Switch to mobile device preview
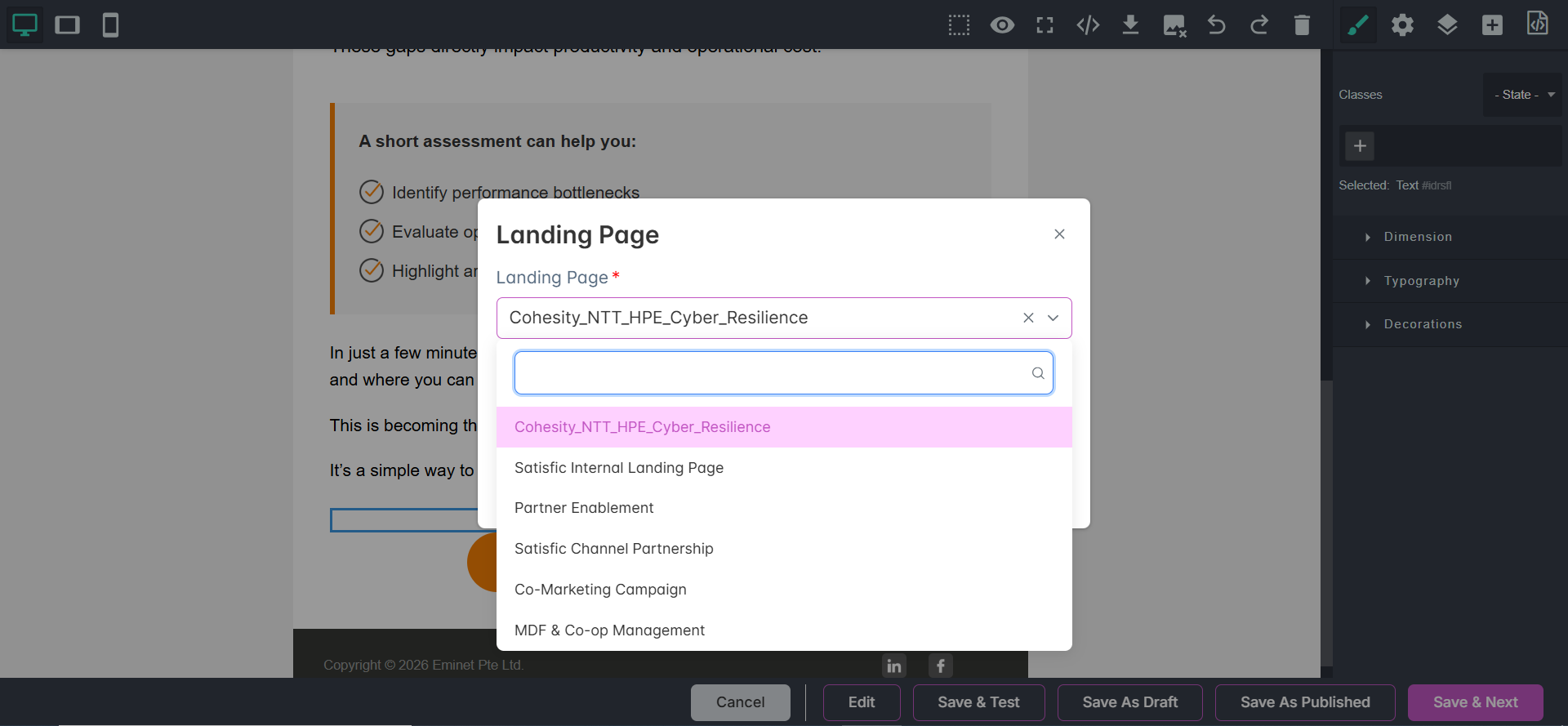This screenshot has width=1568, height=726. (x=110, y=25)
